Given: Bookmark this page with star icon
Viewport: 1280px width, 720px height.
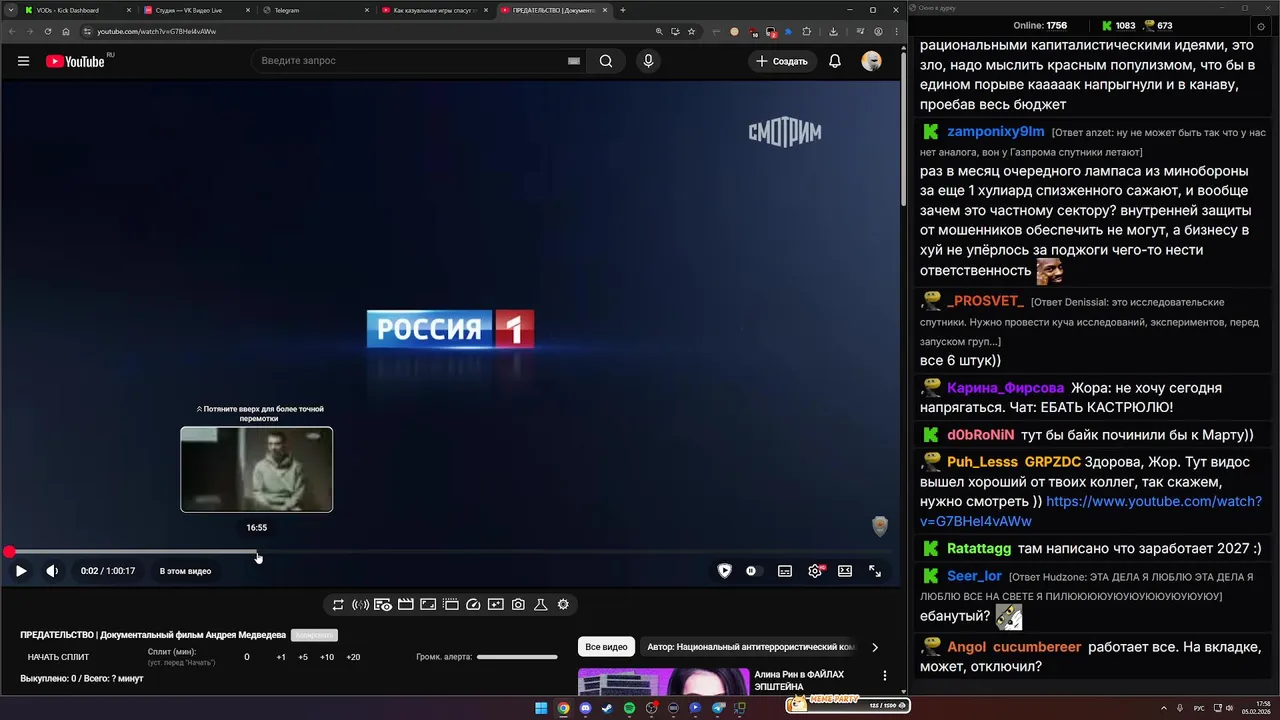Looking at the screenshot, I should point(691,31).
